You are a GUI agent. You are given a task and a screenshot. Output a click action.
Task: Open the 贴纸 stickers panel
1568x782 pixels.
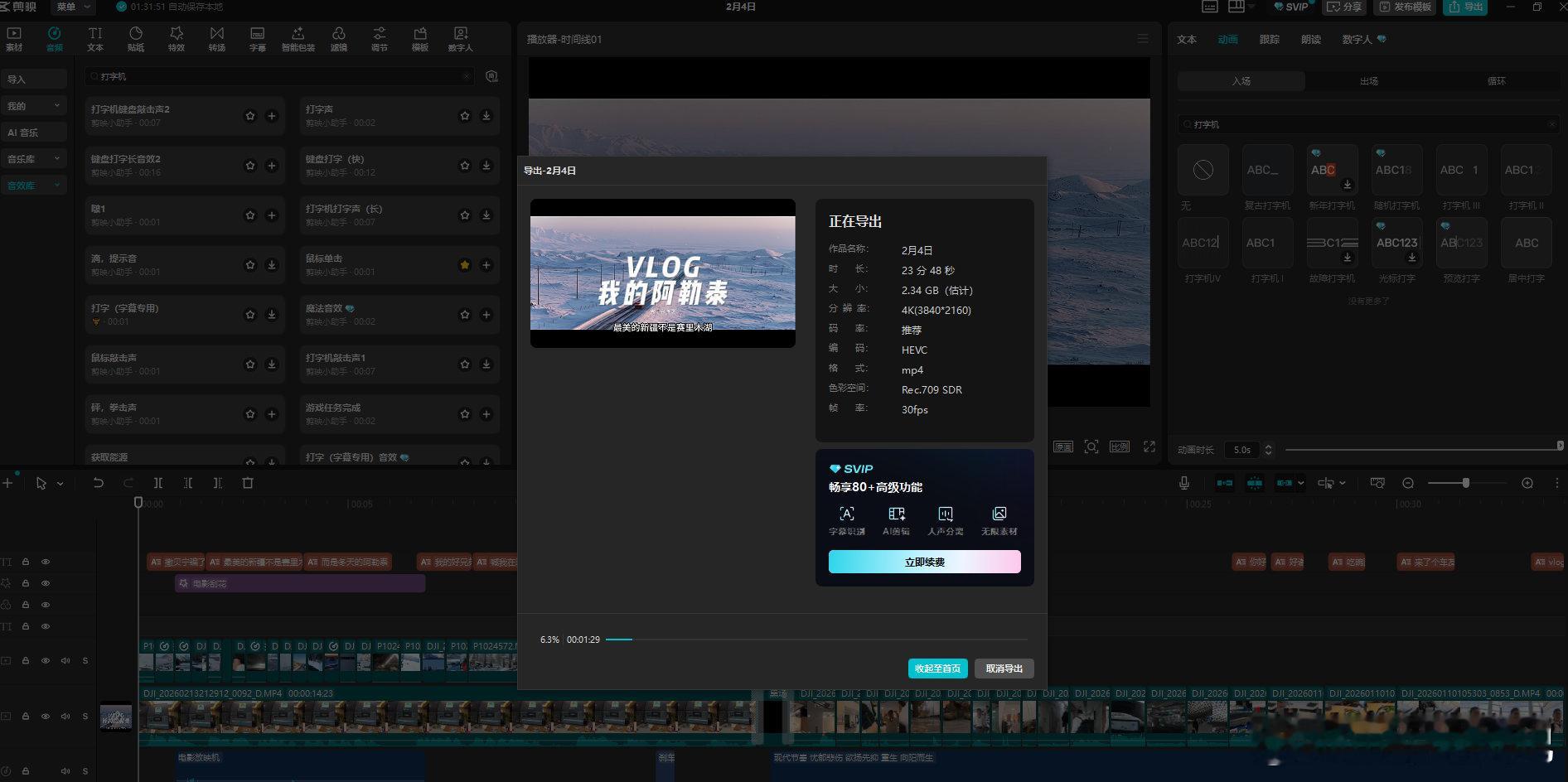click(x=136, y=38)
